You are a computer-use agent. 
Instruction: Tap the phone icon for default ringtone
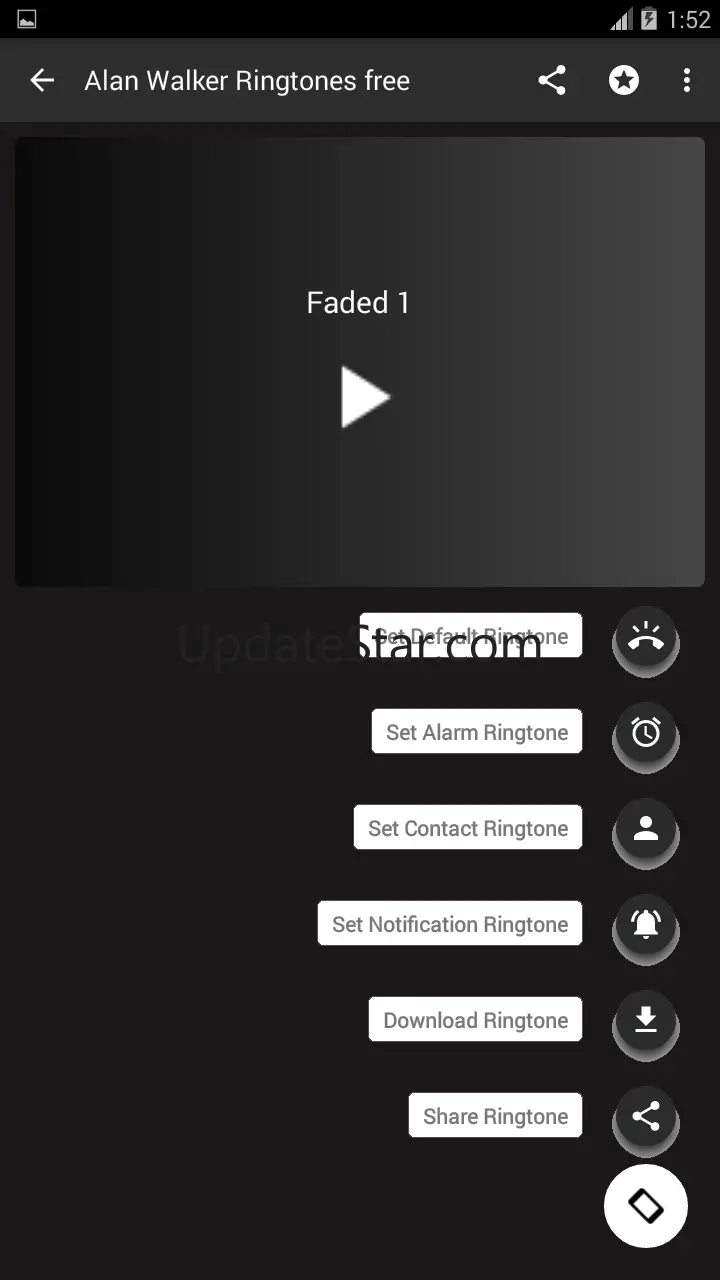[646, 636]
